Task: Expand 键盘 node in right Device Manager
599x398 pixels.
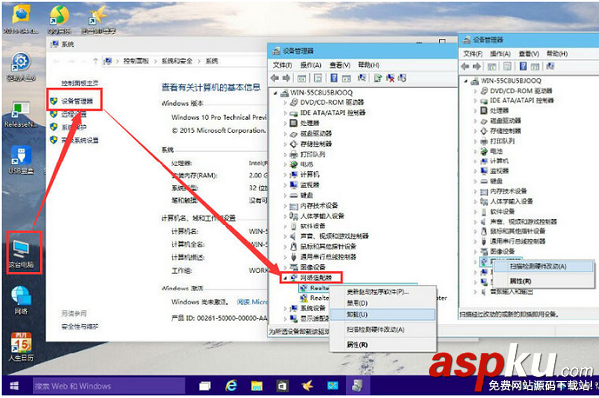Action: pyautogui.click(x=475, y=181)
